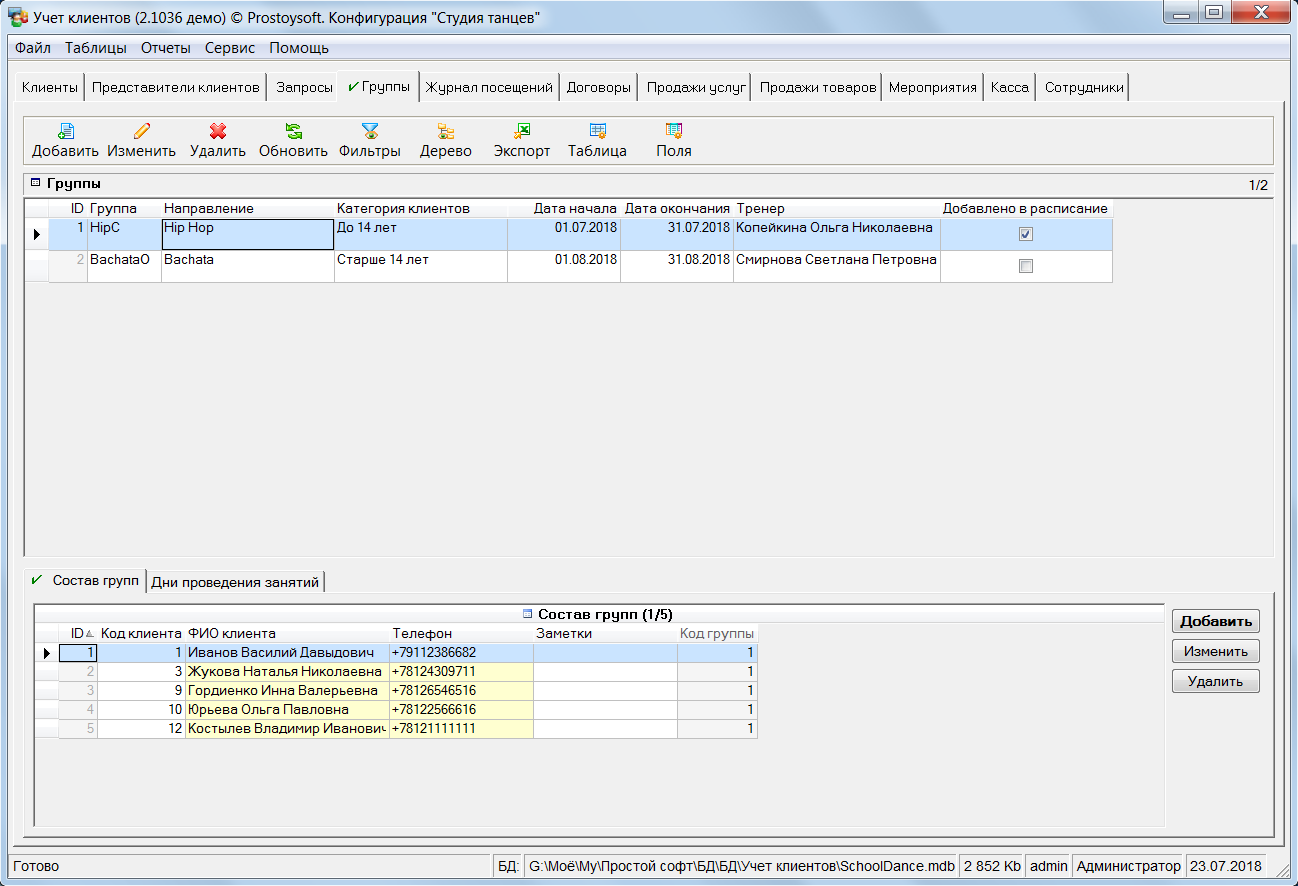Select client Юрьева Ольга Павловна
This screenshot has height=886, width=1298.
pos(288,710)
